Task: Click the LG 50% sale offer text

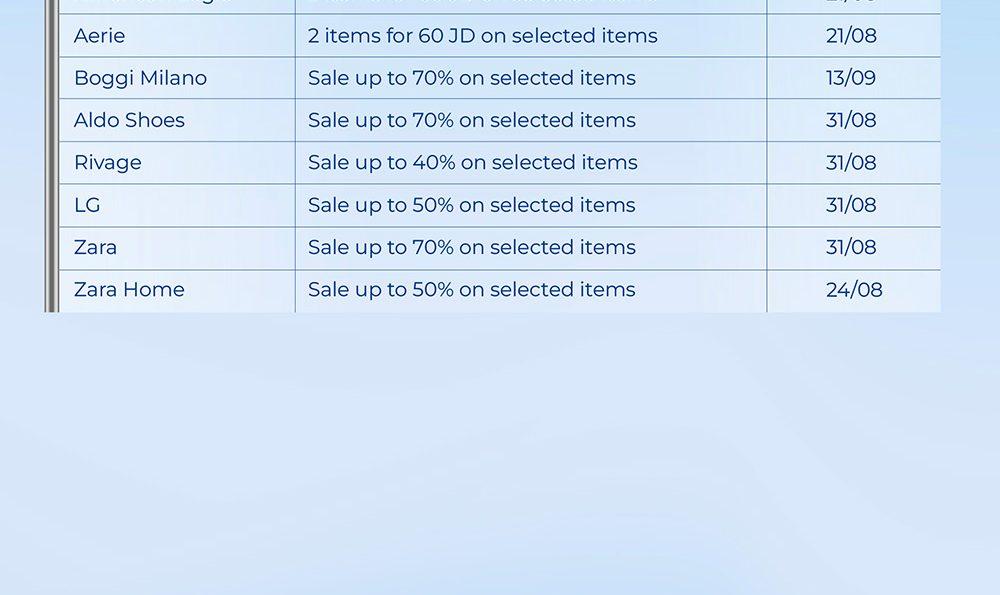Action: tap(471, 205)
